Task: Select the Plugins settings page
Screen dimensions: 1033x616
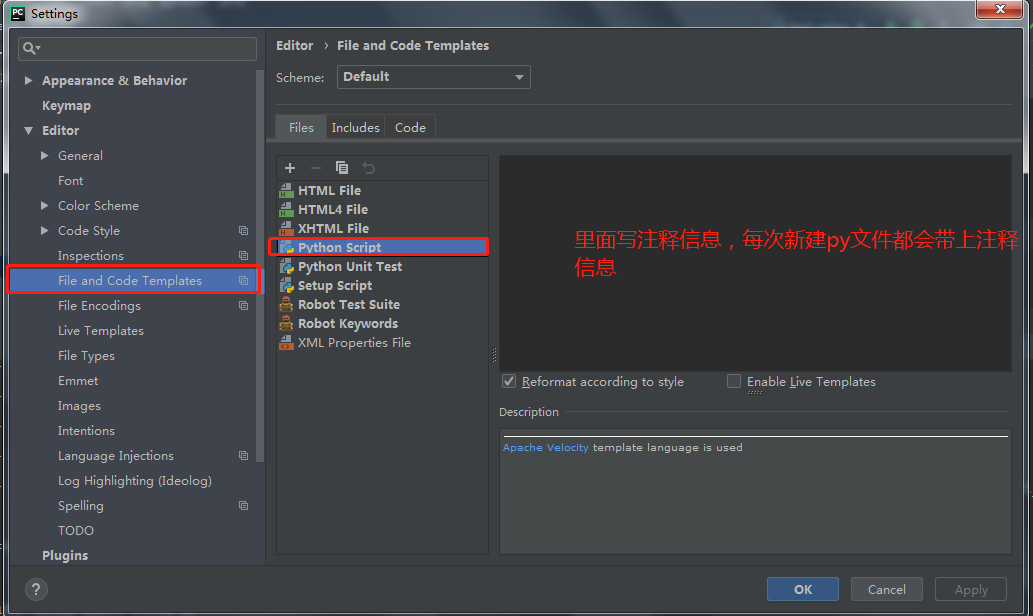Action: click(x=65, y=555)
